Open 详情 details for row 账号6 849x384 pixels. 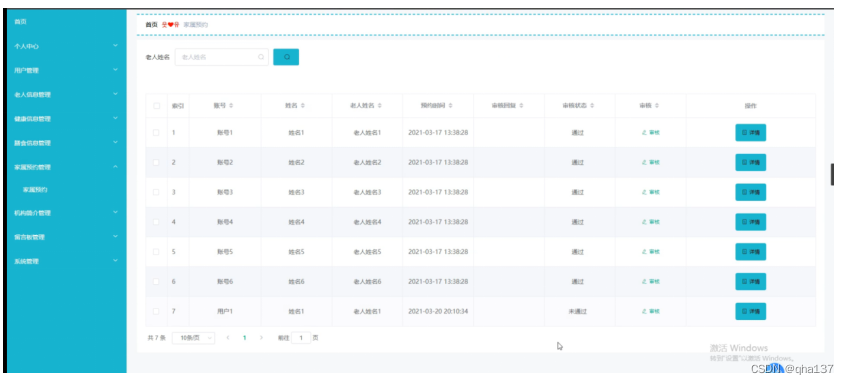(x=750, y=282)
